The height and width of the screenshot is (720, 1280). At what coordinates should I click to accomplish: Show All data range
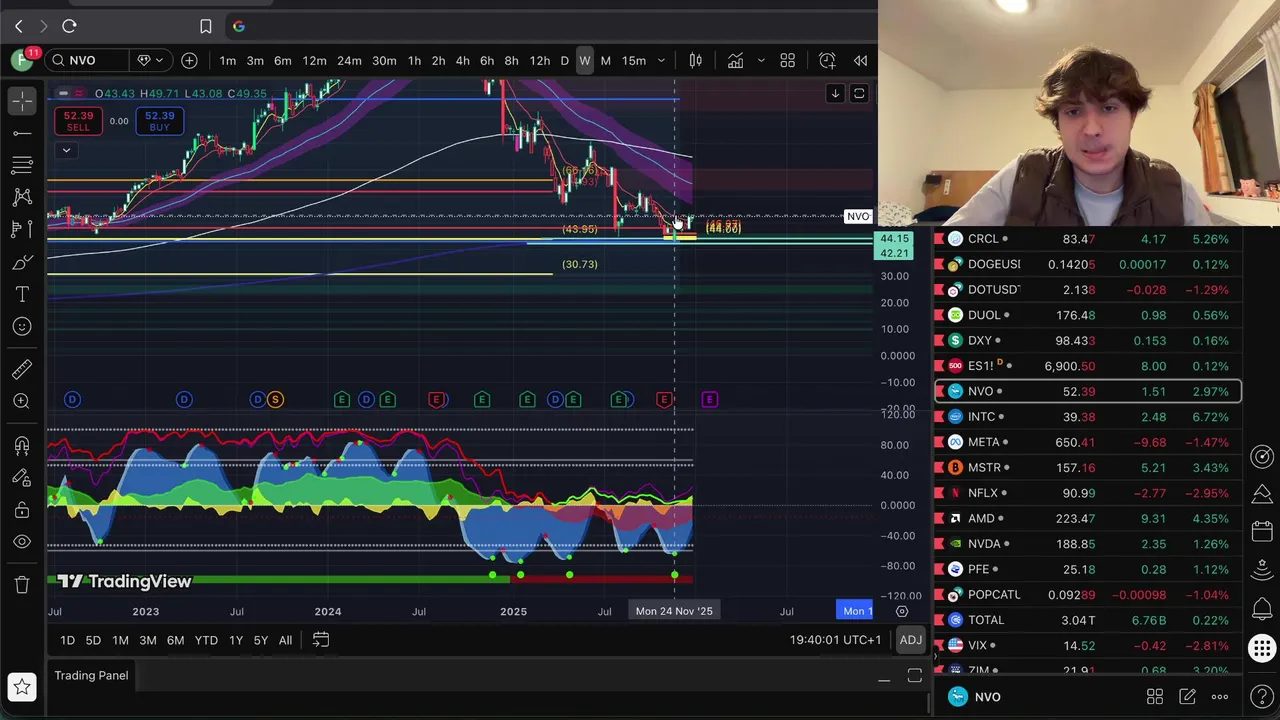click(285, 640)
